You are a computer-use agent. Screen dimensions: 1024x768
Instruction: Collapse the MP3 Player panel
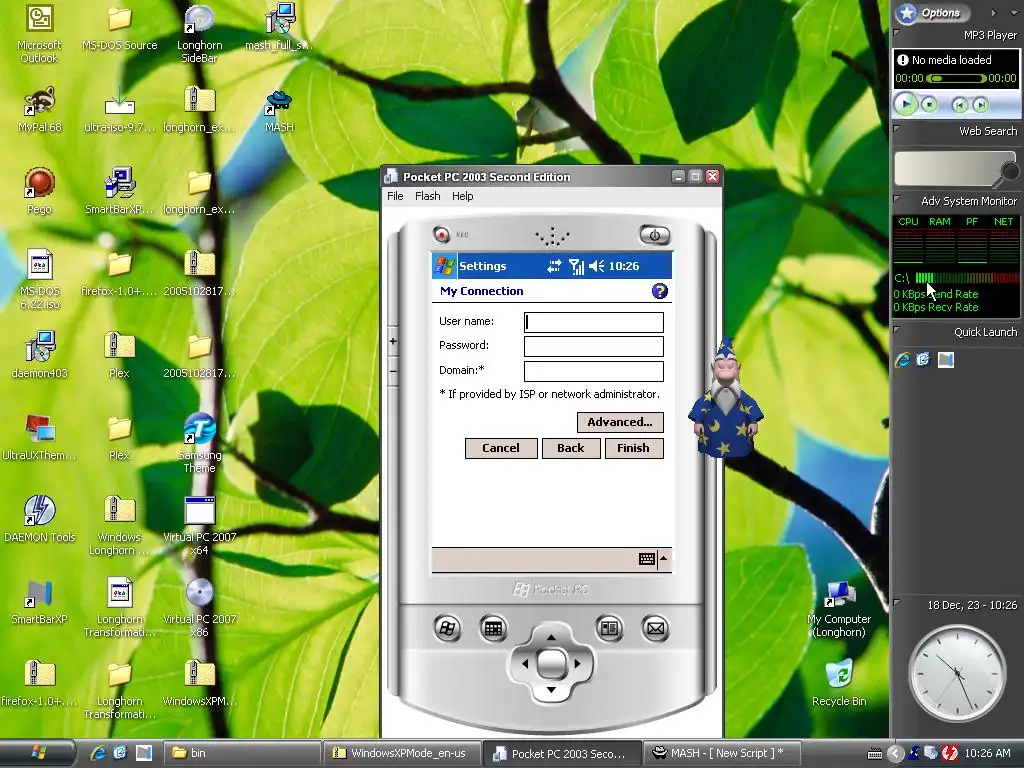(897, 33)
